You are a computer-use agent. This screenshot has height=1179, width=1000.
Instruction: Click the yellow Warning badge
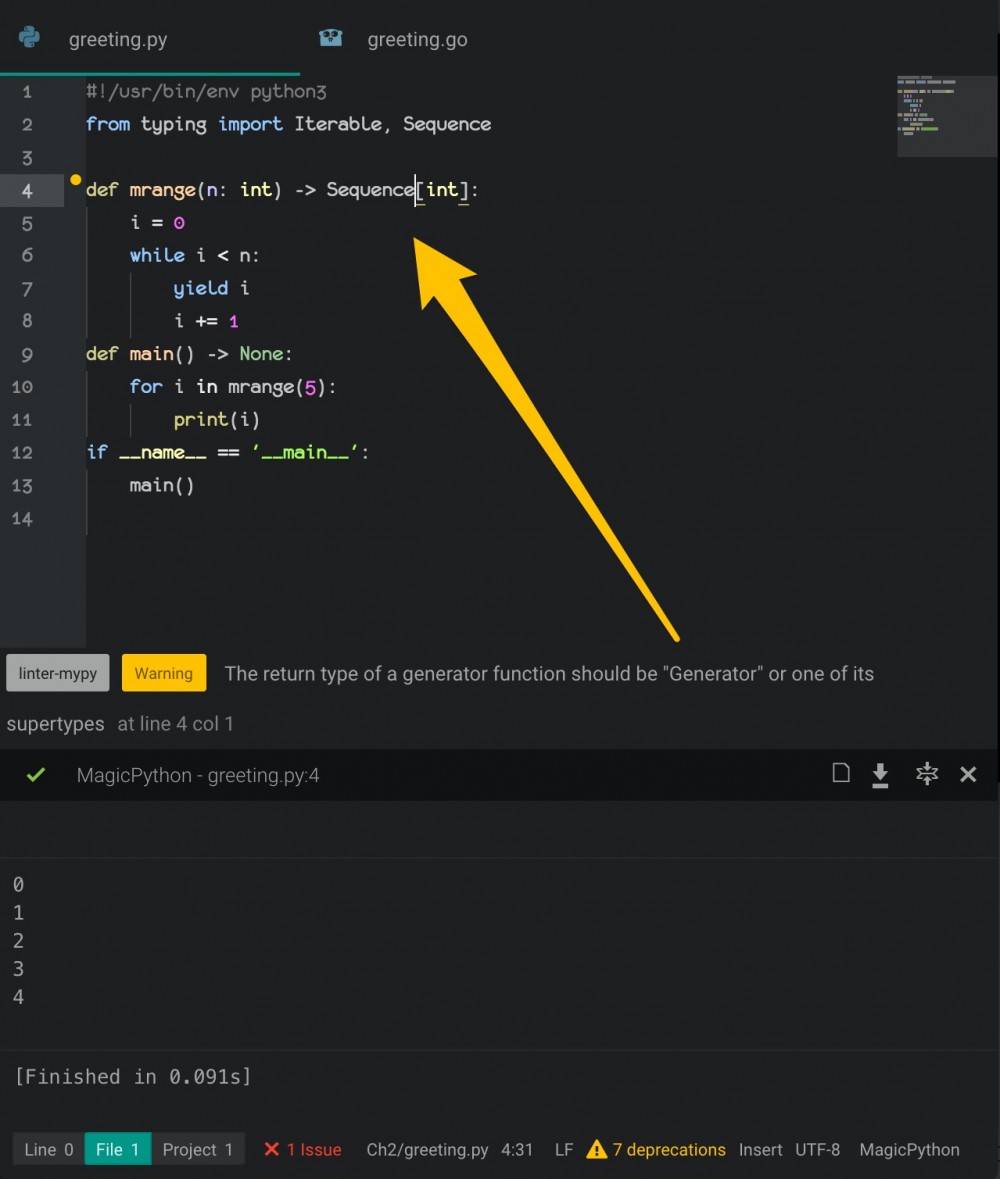pos(163,673)
